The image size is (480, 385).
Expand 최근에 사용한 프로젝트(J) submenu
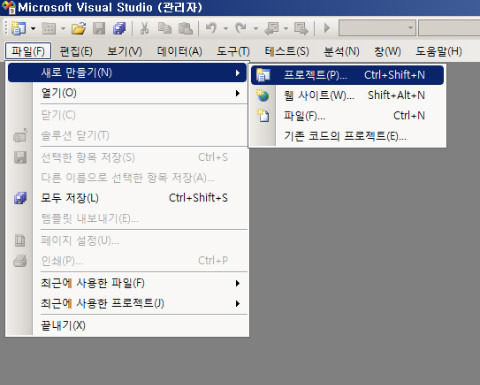(127, 304)
